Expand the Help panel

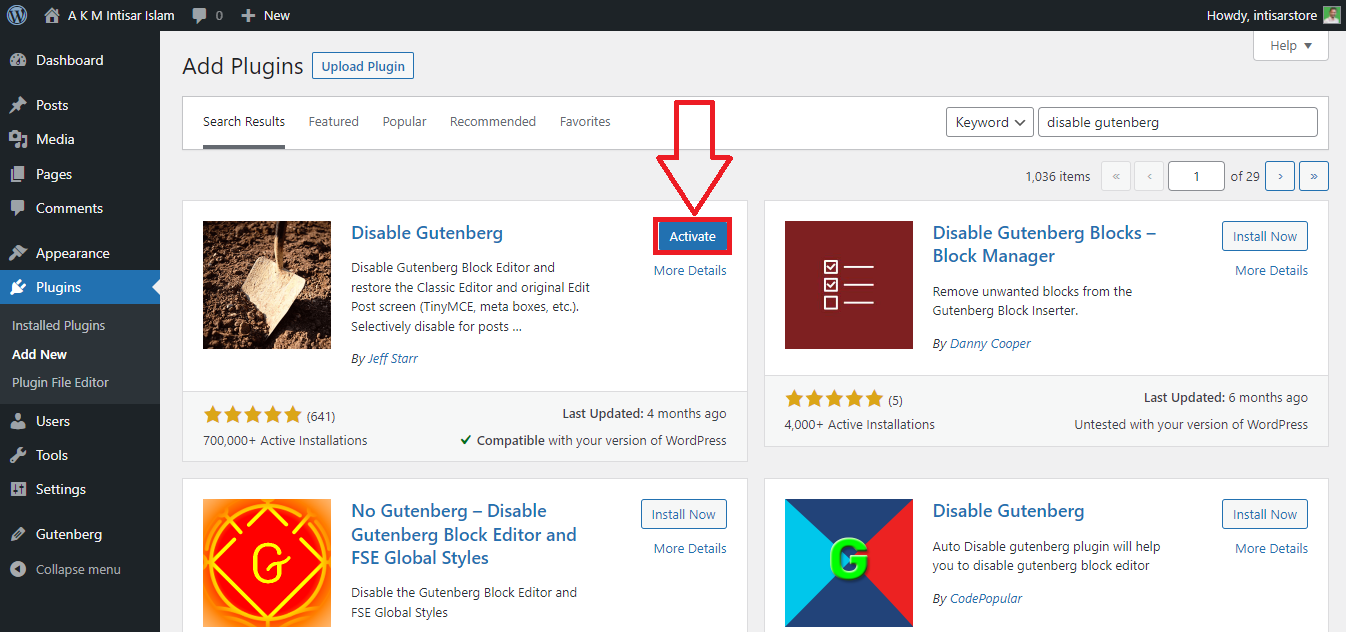[1290, 45]
